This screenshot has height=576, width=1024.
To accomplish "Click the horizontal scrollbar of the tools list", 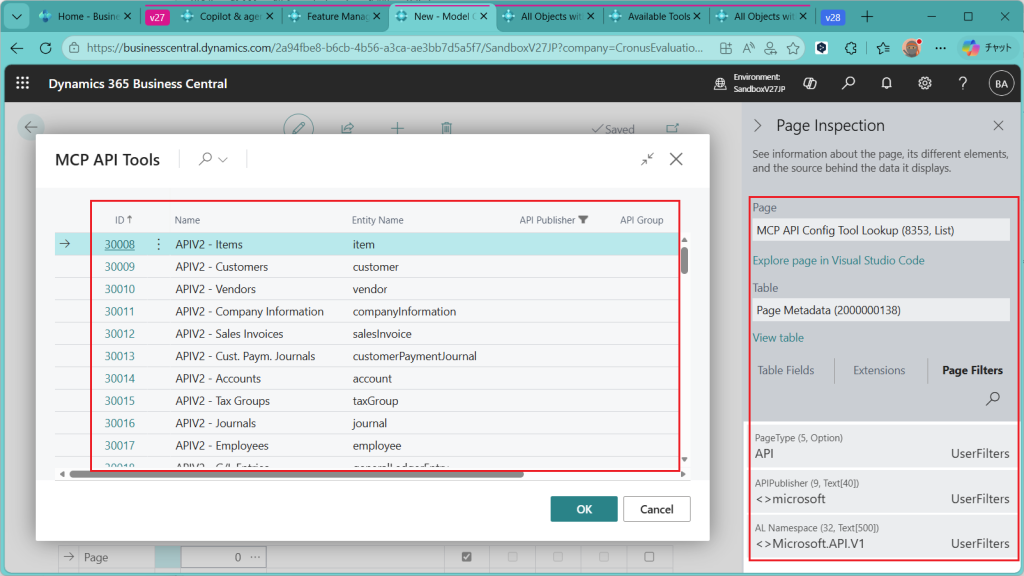I will click(300, 473).
